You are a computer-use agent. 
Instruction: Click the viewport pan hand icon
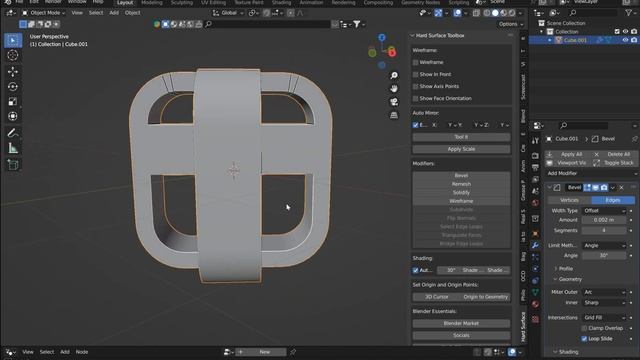(394, 89)
